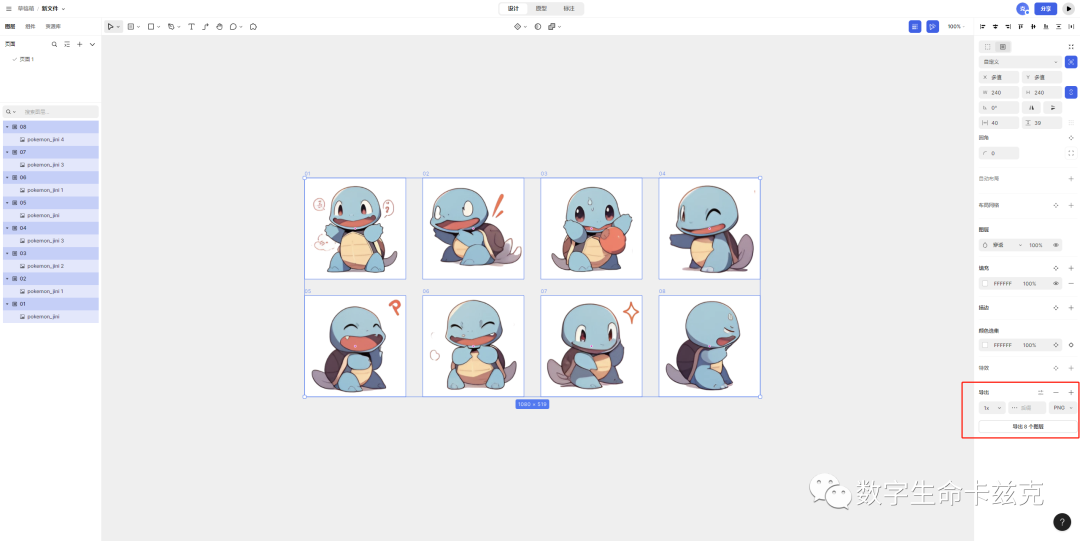This screenshot has height=541, width=1080.
Task: Open the Layers tab in left panel
Action: pyautogui.click(x=10, y=27)
